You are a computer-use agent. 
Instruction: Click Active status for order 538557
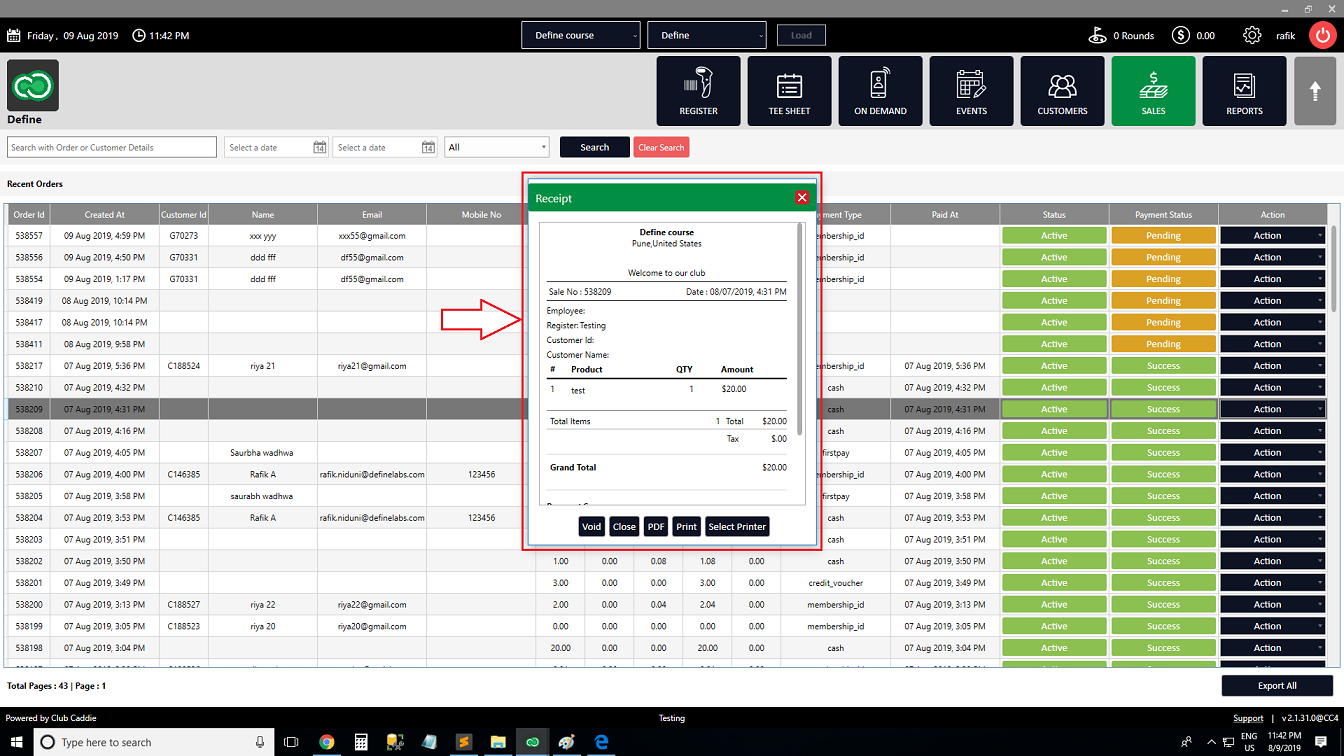1054,236
